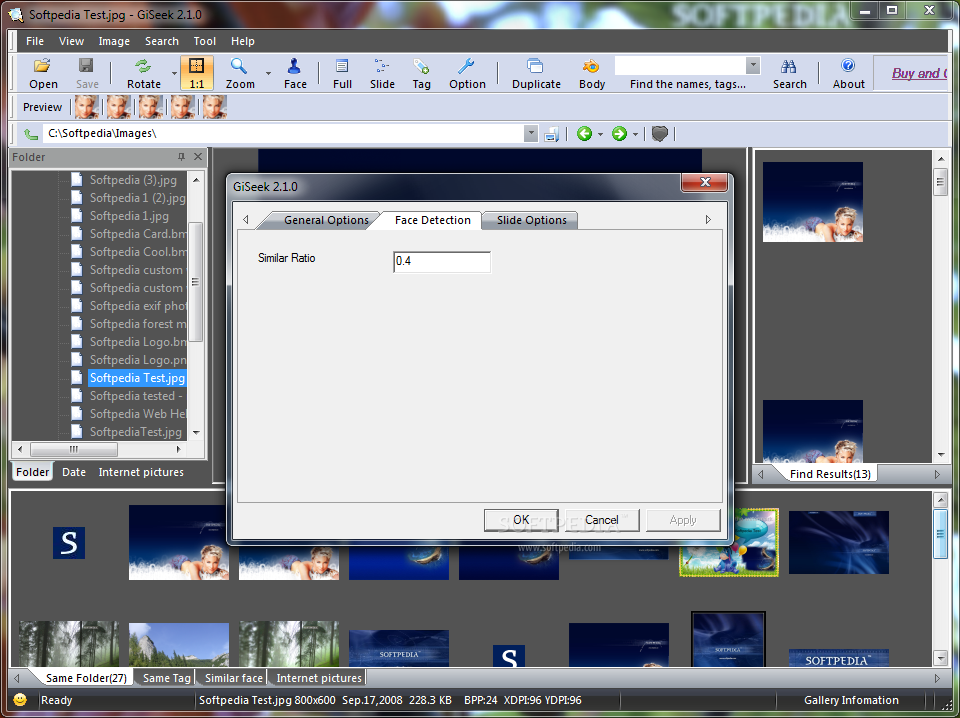Click the Open toolbar icon
960x718 pixels.
point(43,73)
